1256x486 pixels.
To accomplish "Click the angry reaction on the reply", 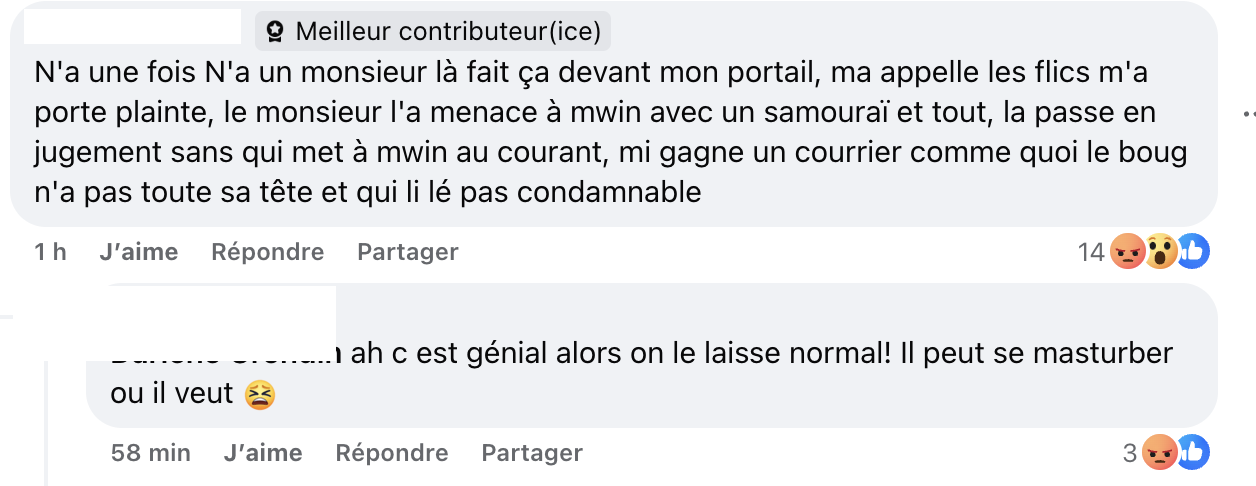I will tap(1160, 453).
